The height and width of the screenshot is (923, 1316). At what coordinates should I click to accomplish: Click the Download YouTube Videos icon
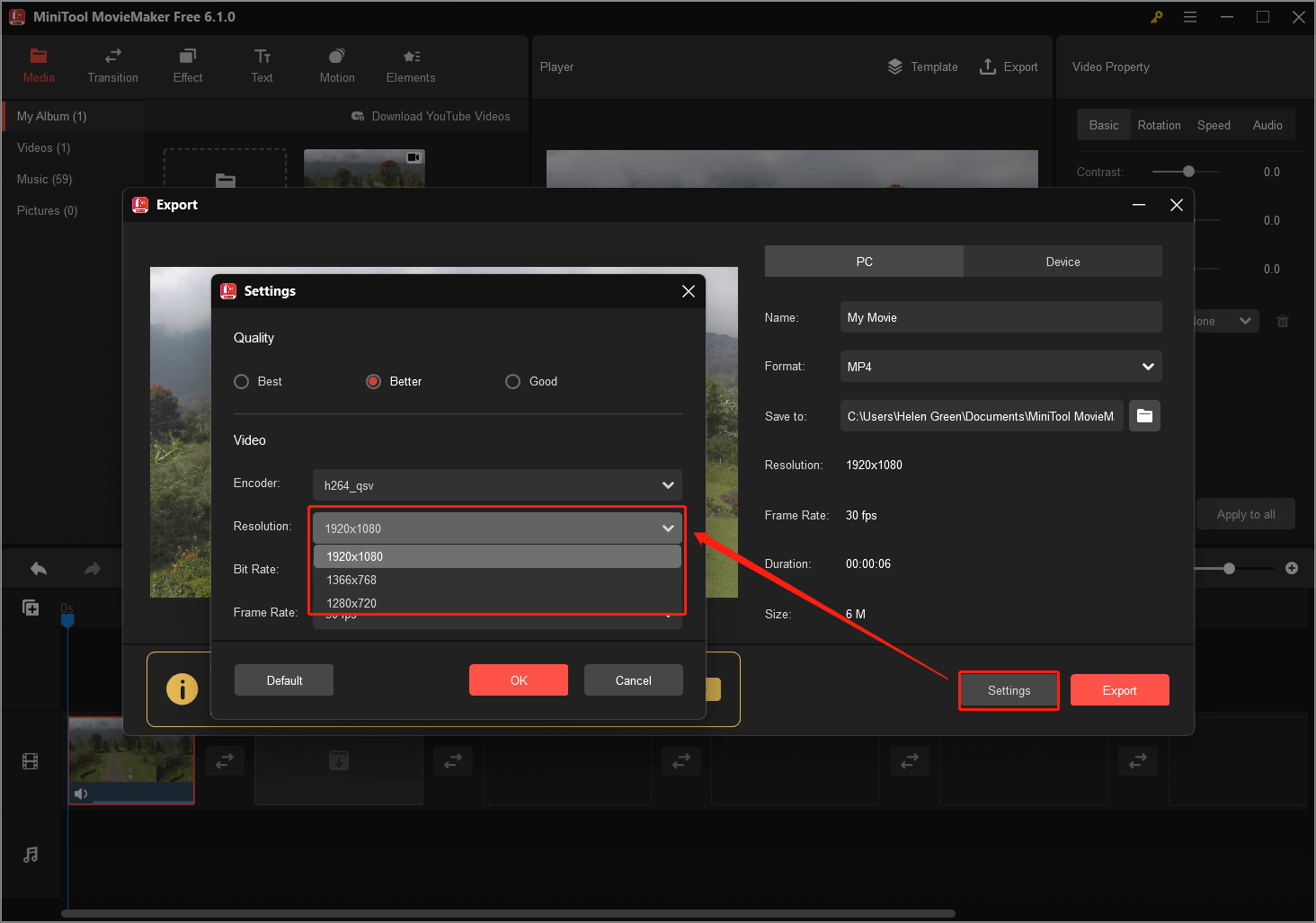point(359,116)
